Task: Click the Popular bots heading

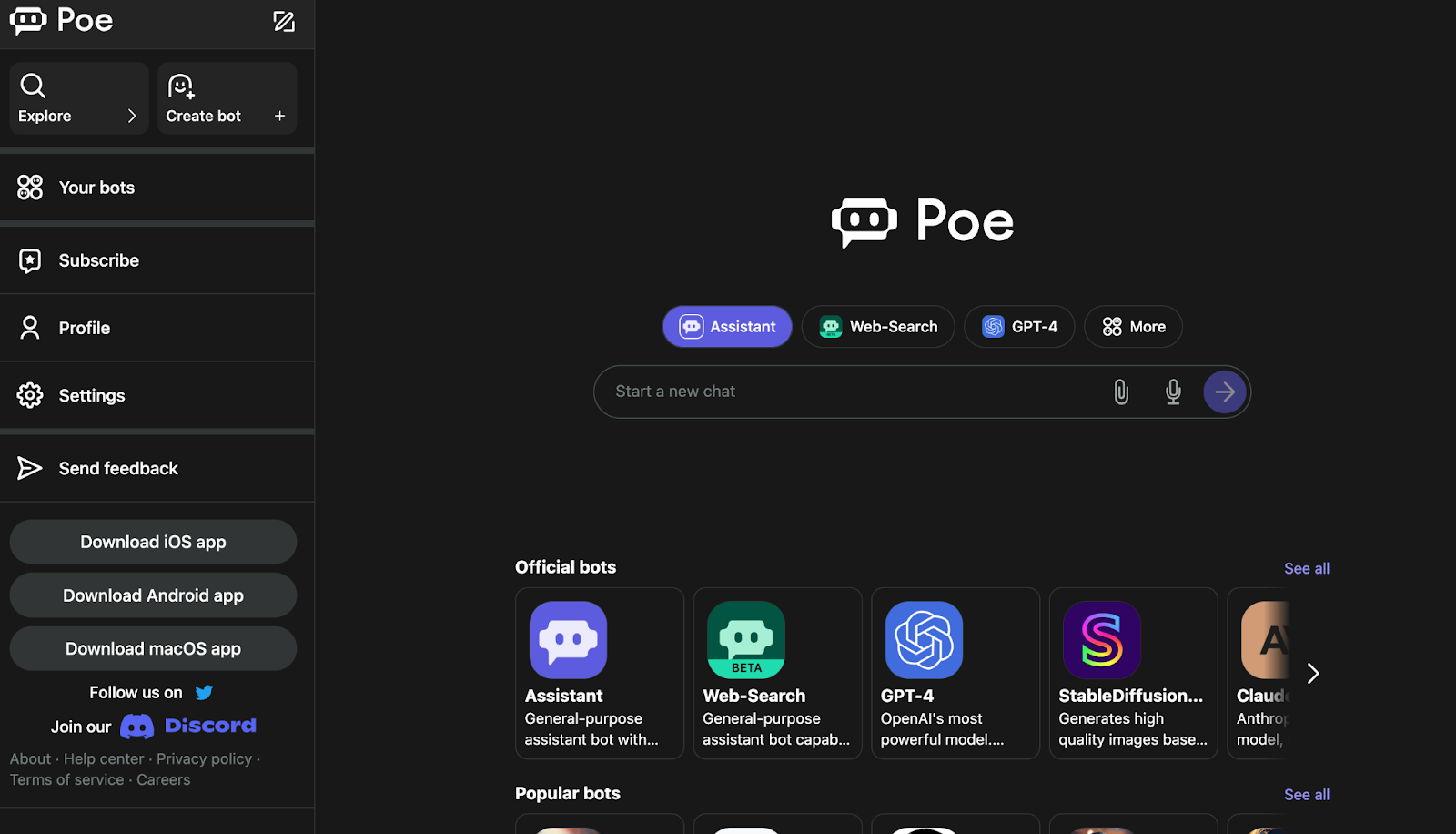Action: pos(568,793)
